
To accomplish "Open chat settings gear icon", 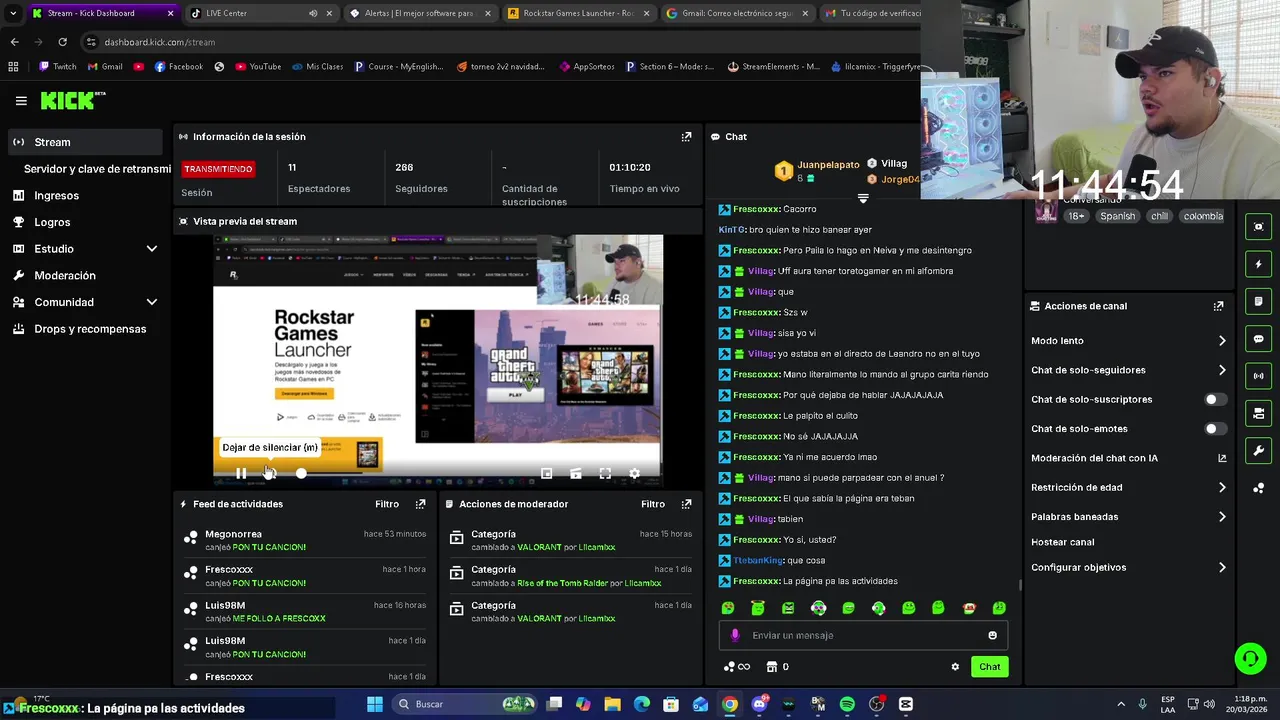I will click(955, 667).
